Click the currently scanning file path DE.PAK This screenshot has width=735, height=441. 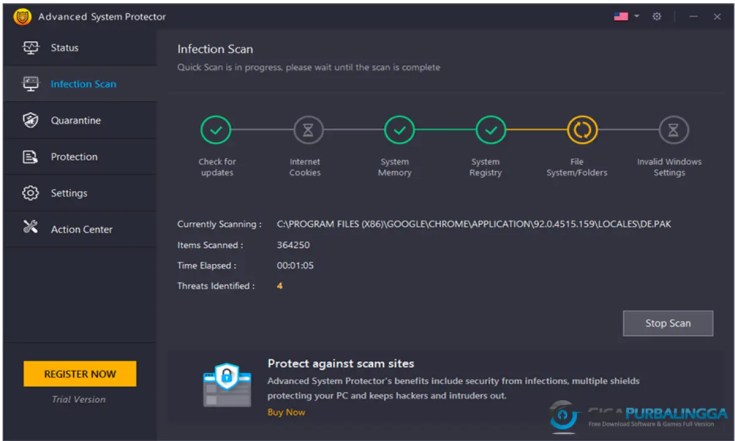coord(473,224)
